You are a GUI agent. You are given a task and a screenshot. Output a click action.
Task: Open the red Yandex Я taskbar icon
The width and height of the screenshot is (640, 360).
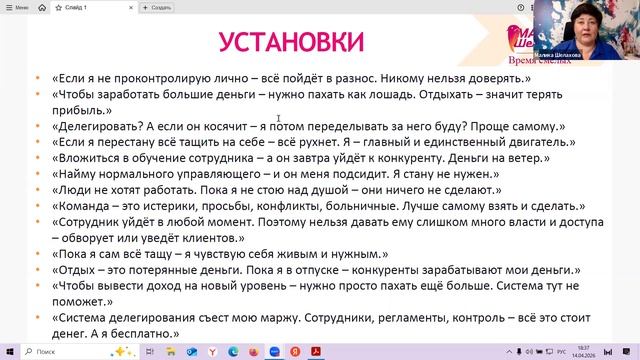click(x=295, y=351)
